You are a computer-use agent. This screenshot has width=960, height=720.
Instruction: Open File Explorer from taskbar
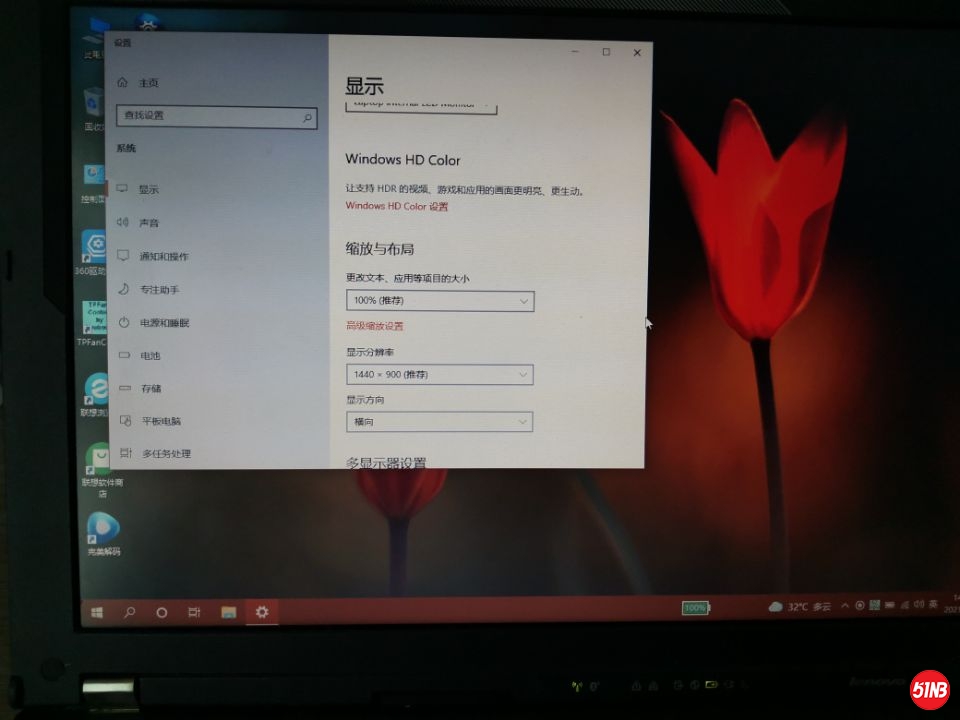(228, 612)
